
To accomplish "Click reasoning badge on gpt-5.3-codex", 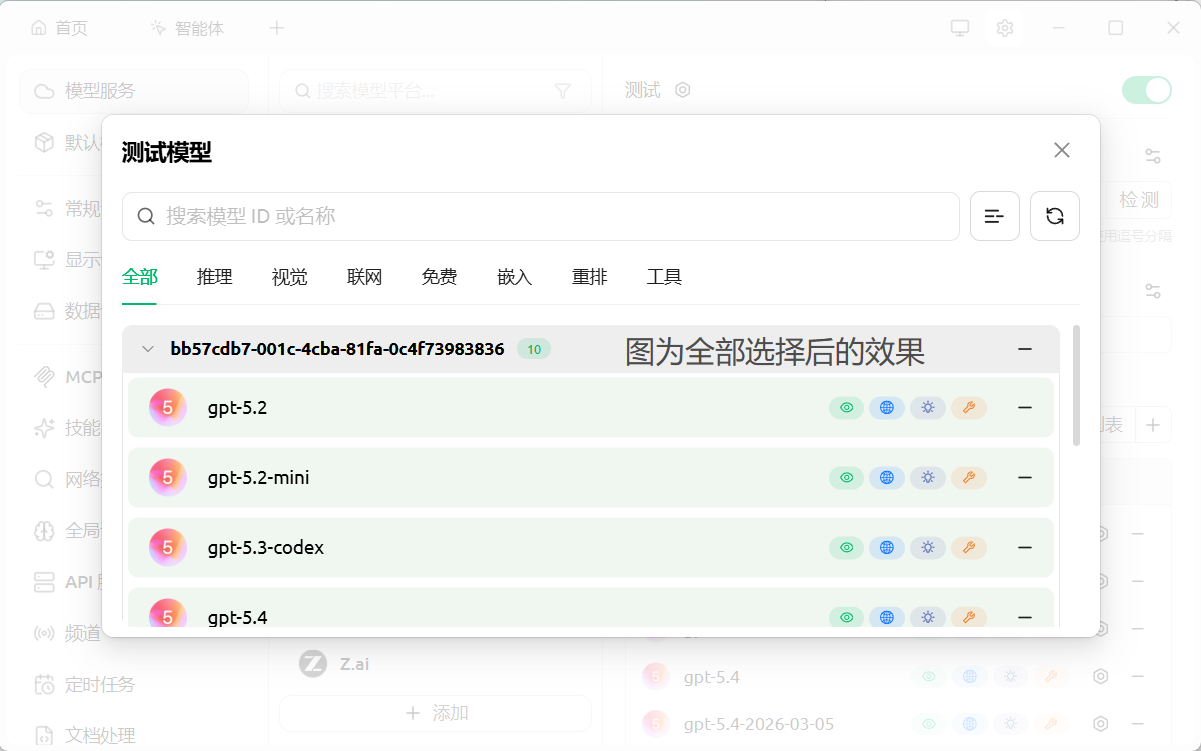I will point(928,547).
